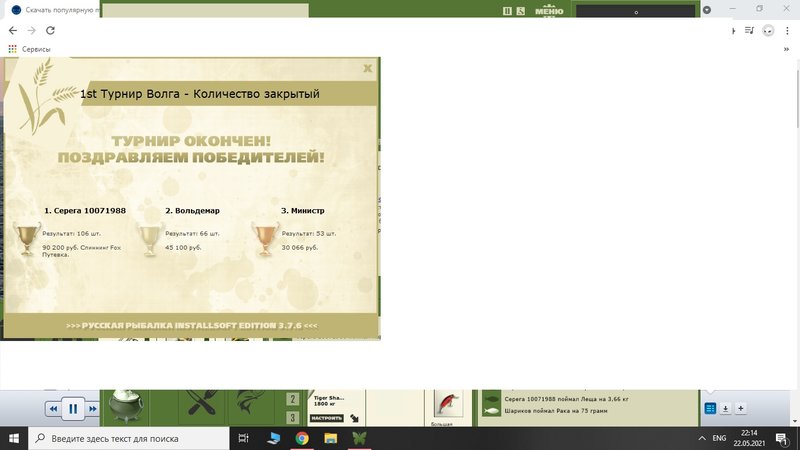Go back in the browser
Image resolution: width=800 pixels, height=450 pixels.
point(13,31)
